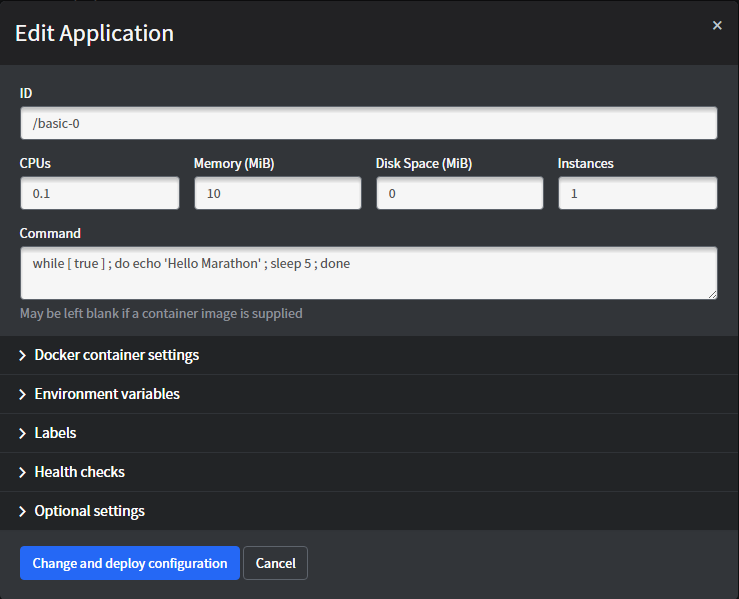Expand the Health checks section
This screenshot has height=599, width=739.
79,472
